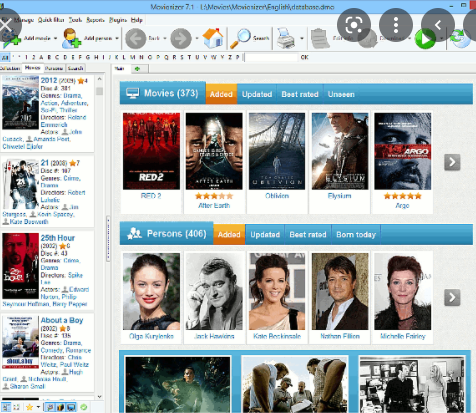The height and width of the screenshot is (413, 476).
Task: Click the person icon before Kate Bosworth
Action: pos(6,221)
